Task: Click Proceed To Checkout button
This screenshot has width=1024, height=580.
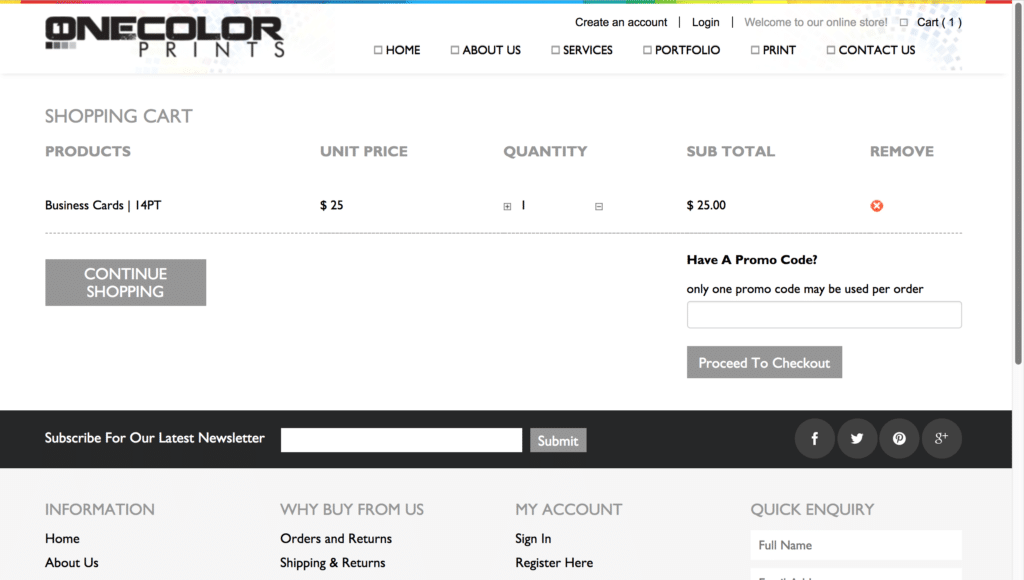Action: click(764, 362)
